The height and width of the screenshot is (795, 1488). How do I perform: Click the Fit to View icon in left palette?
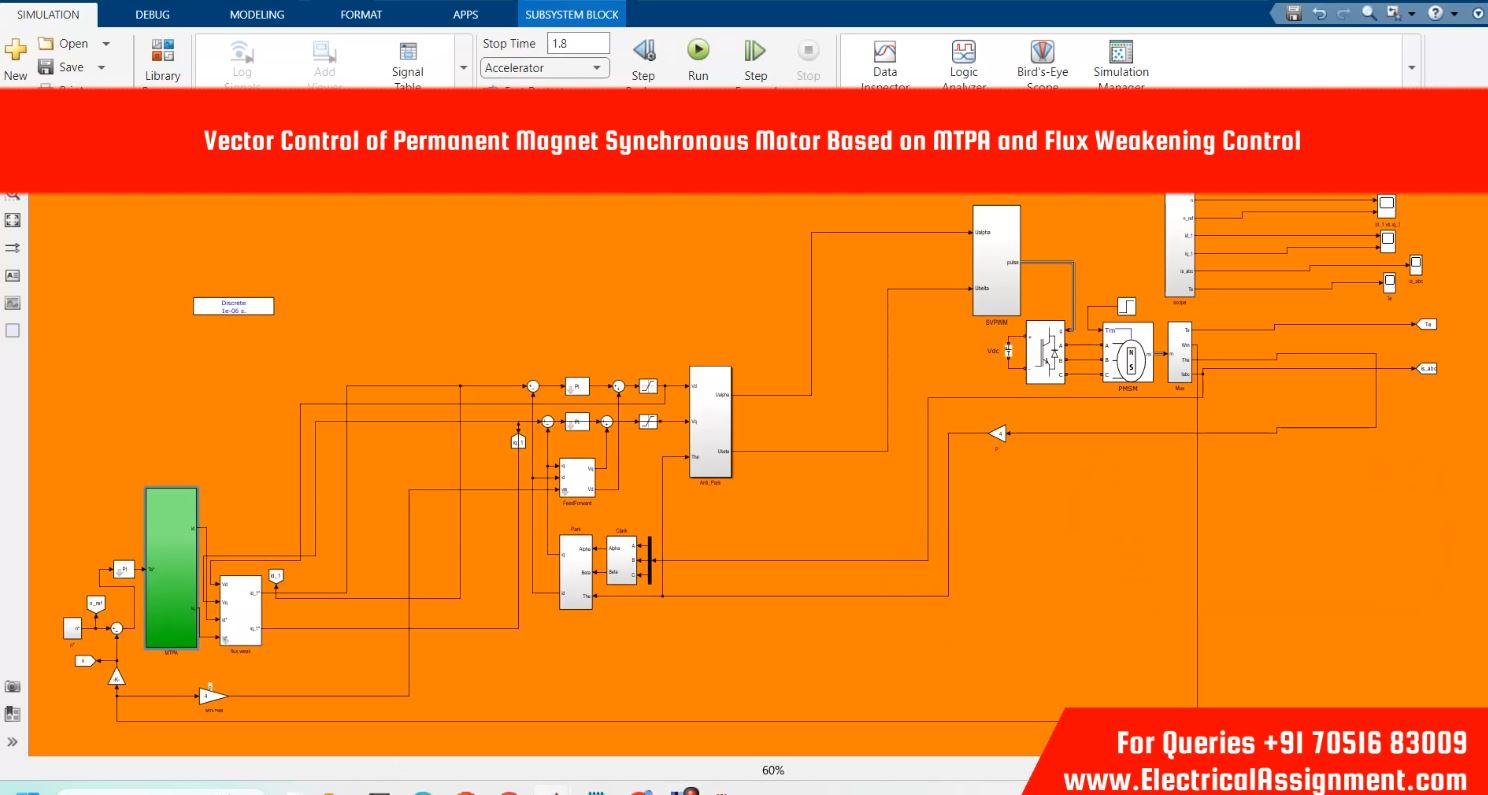pyautogui.click(x=13, y=220)
